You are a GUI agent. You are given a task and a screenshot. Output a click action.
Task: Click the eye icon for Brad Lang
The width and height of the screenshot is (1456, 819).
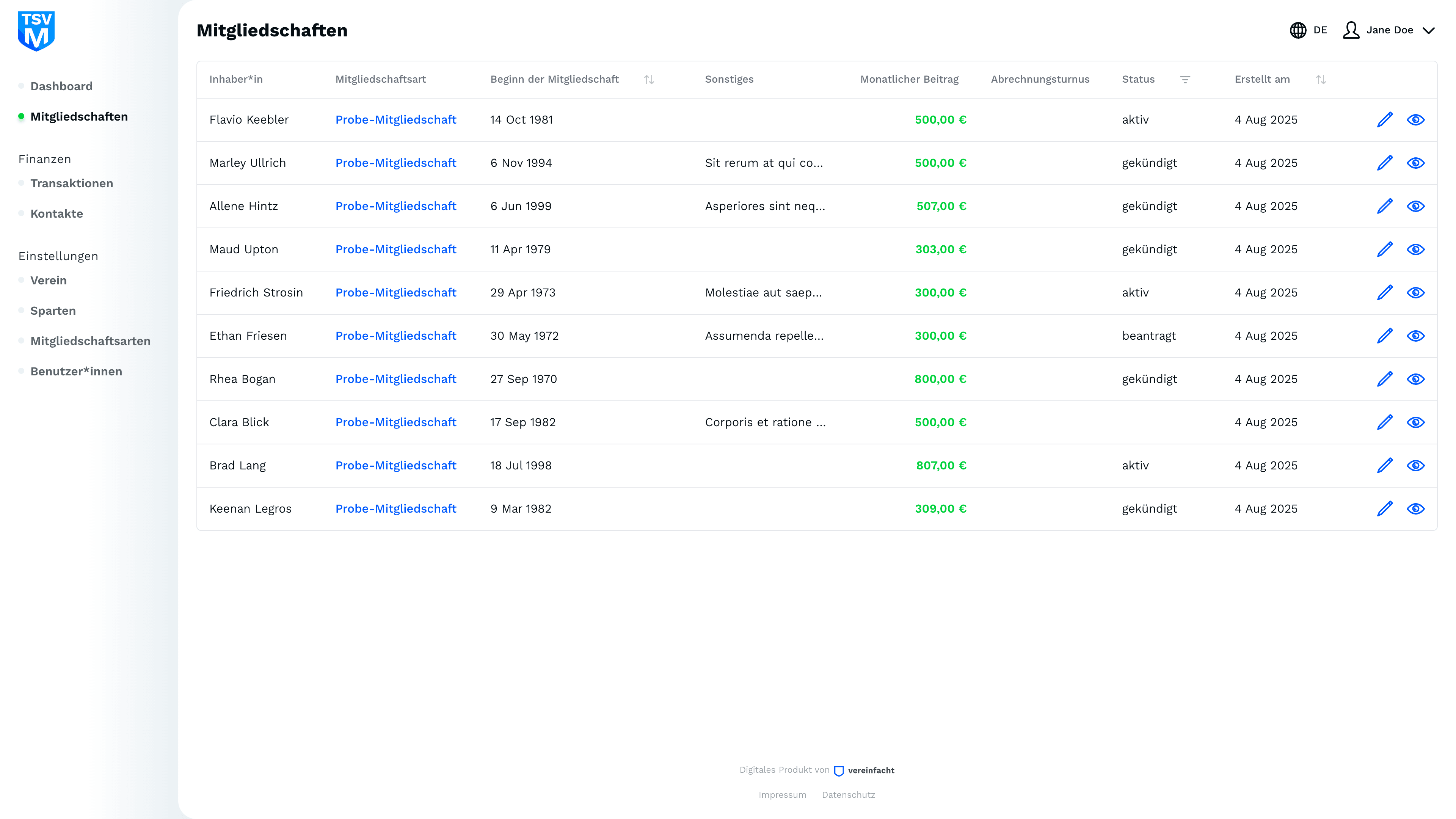click(1415, 466)
